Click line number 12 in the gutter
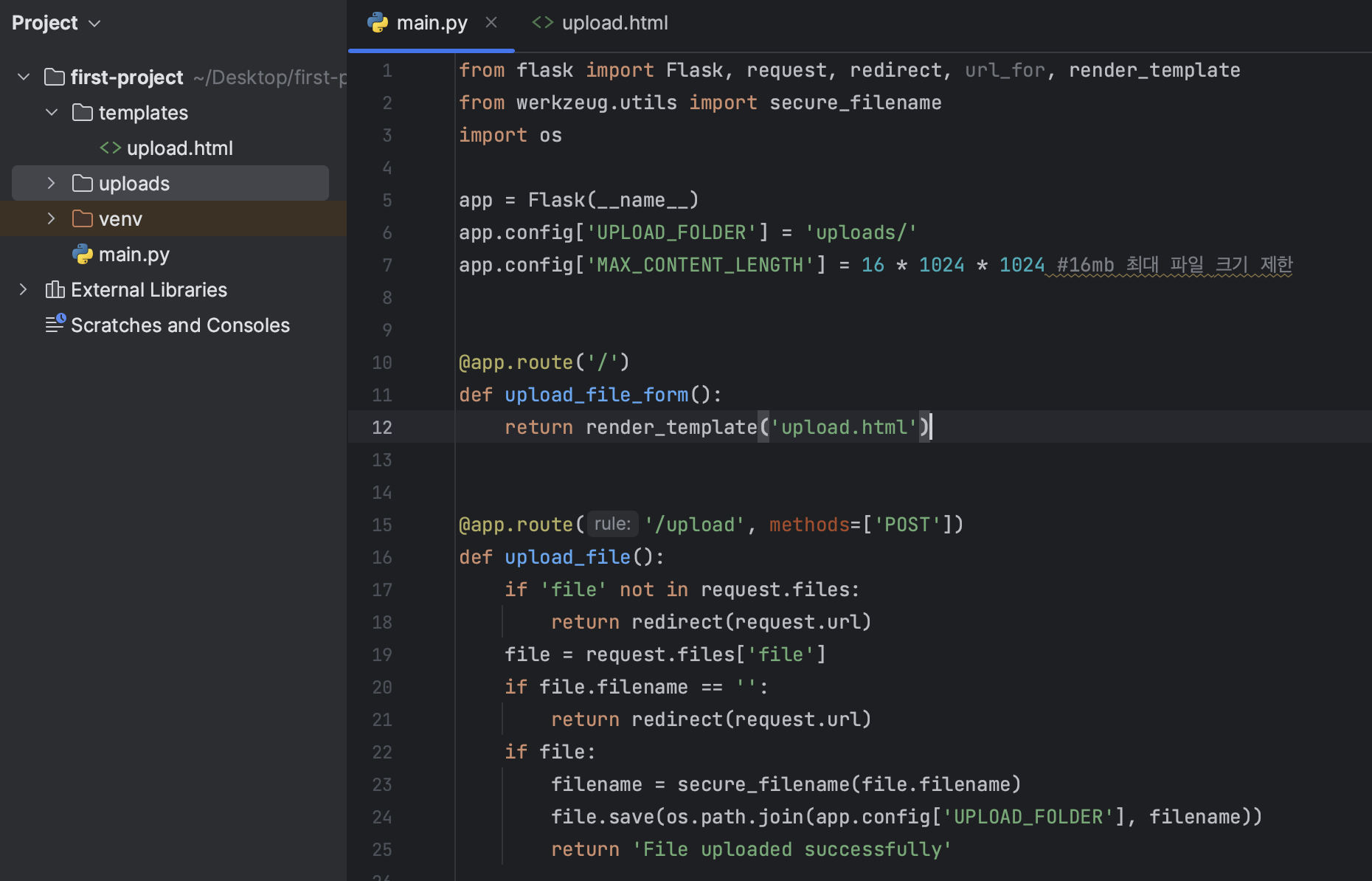This screenshot has height=881, width=1372. pos(382,427)
